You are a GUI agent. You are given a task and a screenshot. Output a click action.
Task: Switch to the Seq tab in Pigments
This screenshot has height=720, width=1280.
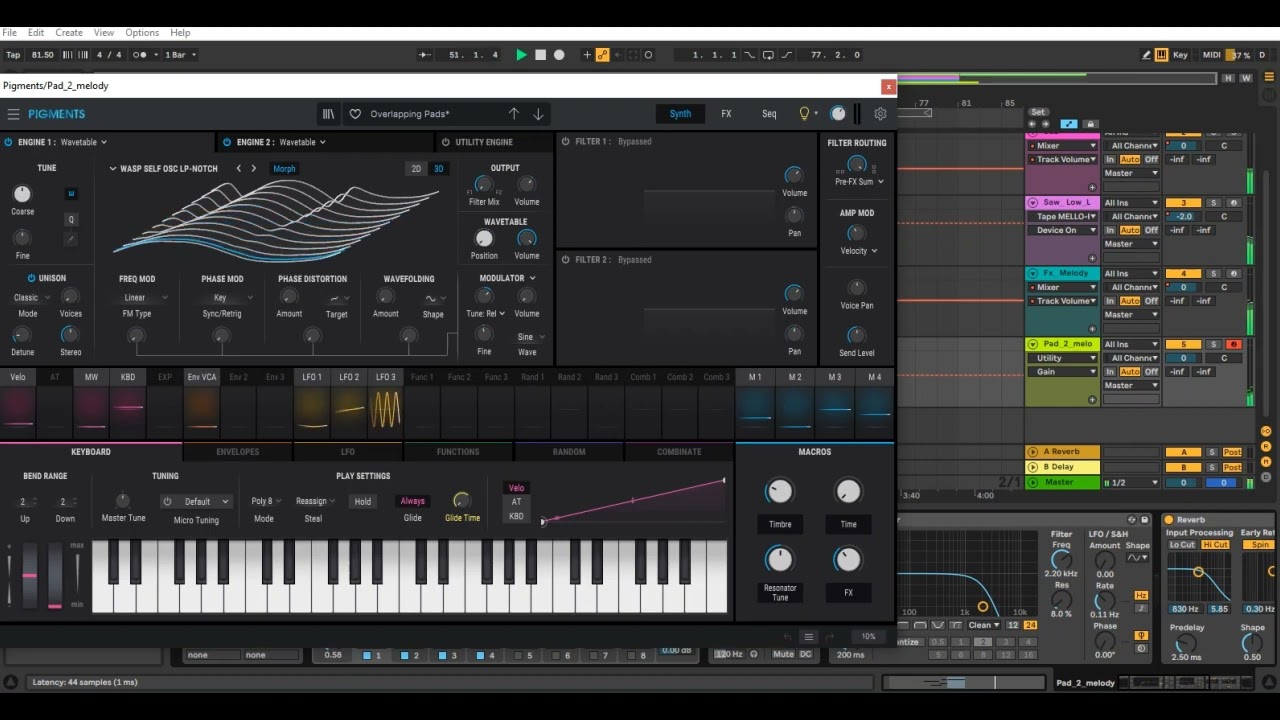[769, 114]
